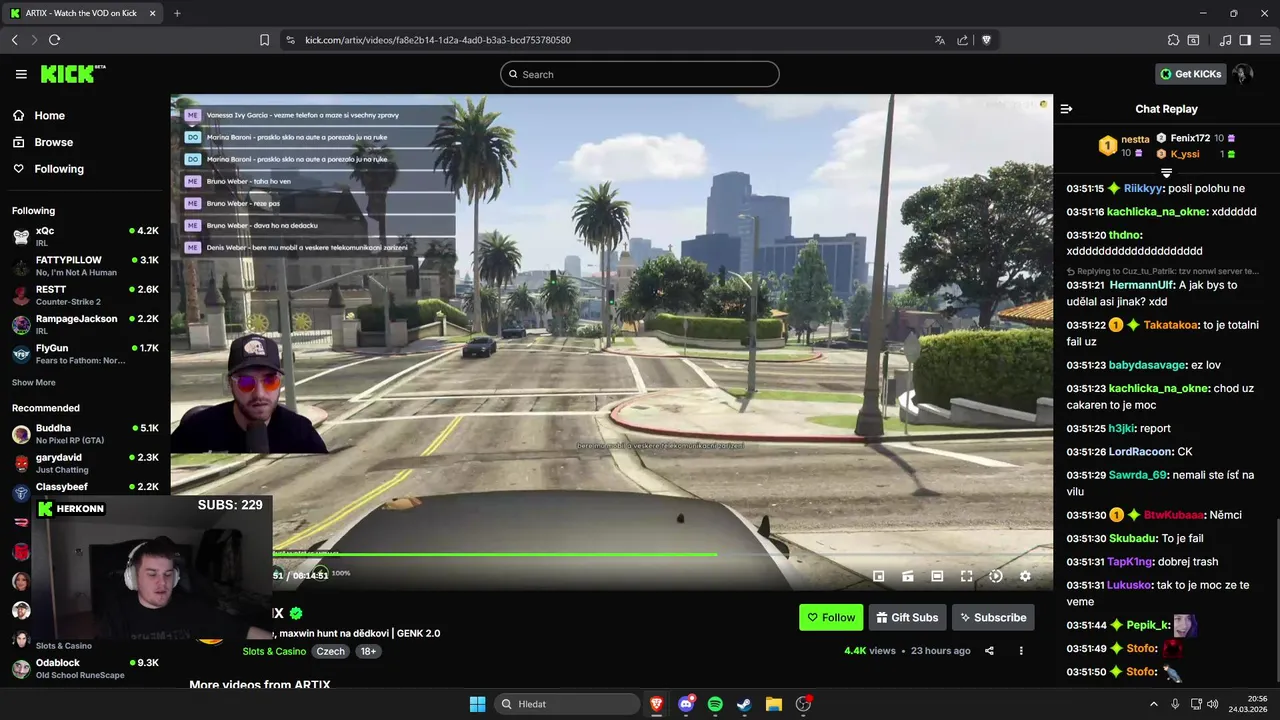This screenshot has width=1280, height=720.
Task: Open the Slots & Casino category link
Action: coord(274,651)
